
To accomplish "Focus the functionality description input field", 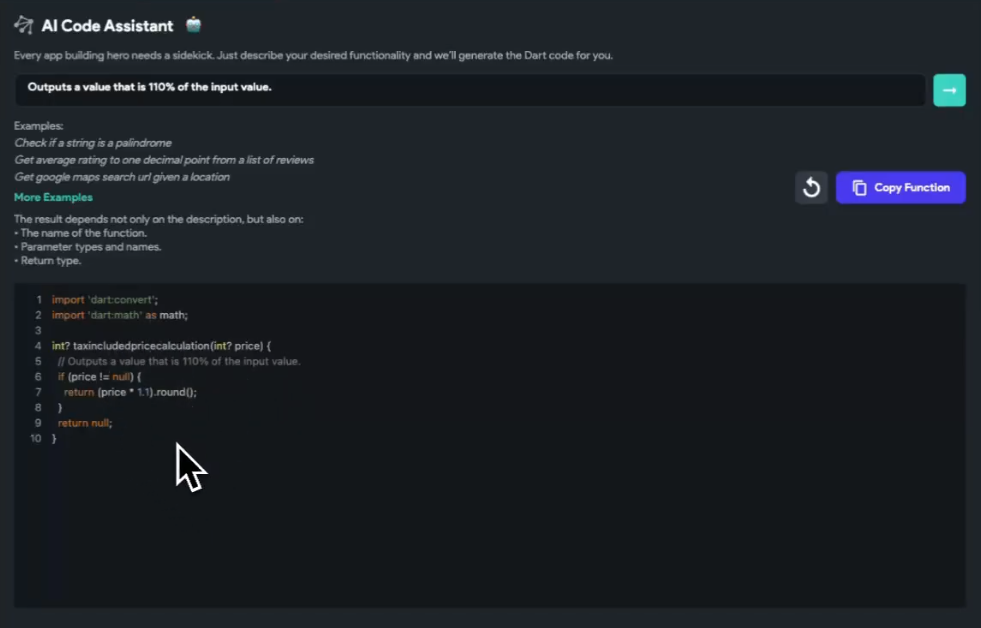I will pos(470,89).
